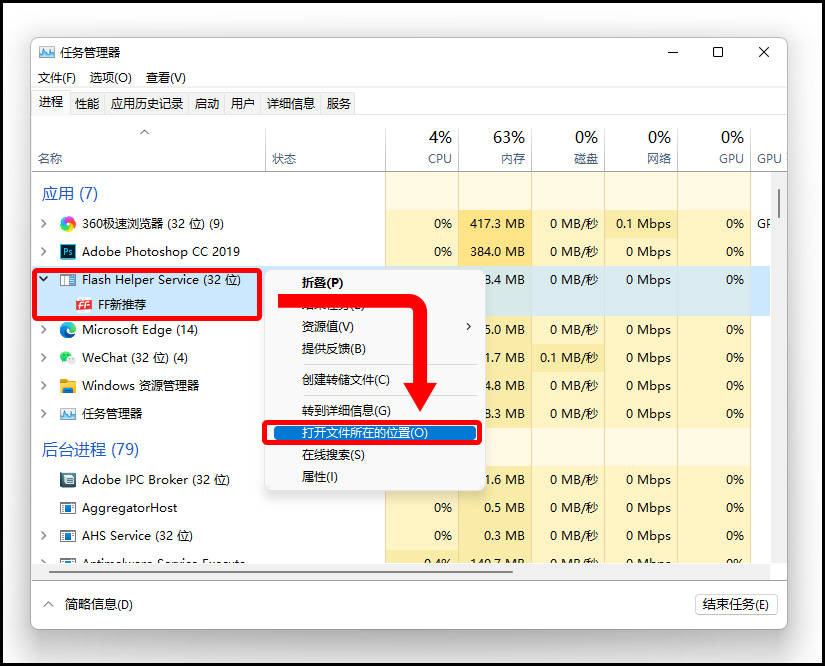Switch to the 性能 tab
The image size is (825, 666).
click(x=87, y=104)
